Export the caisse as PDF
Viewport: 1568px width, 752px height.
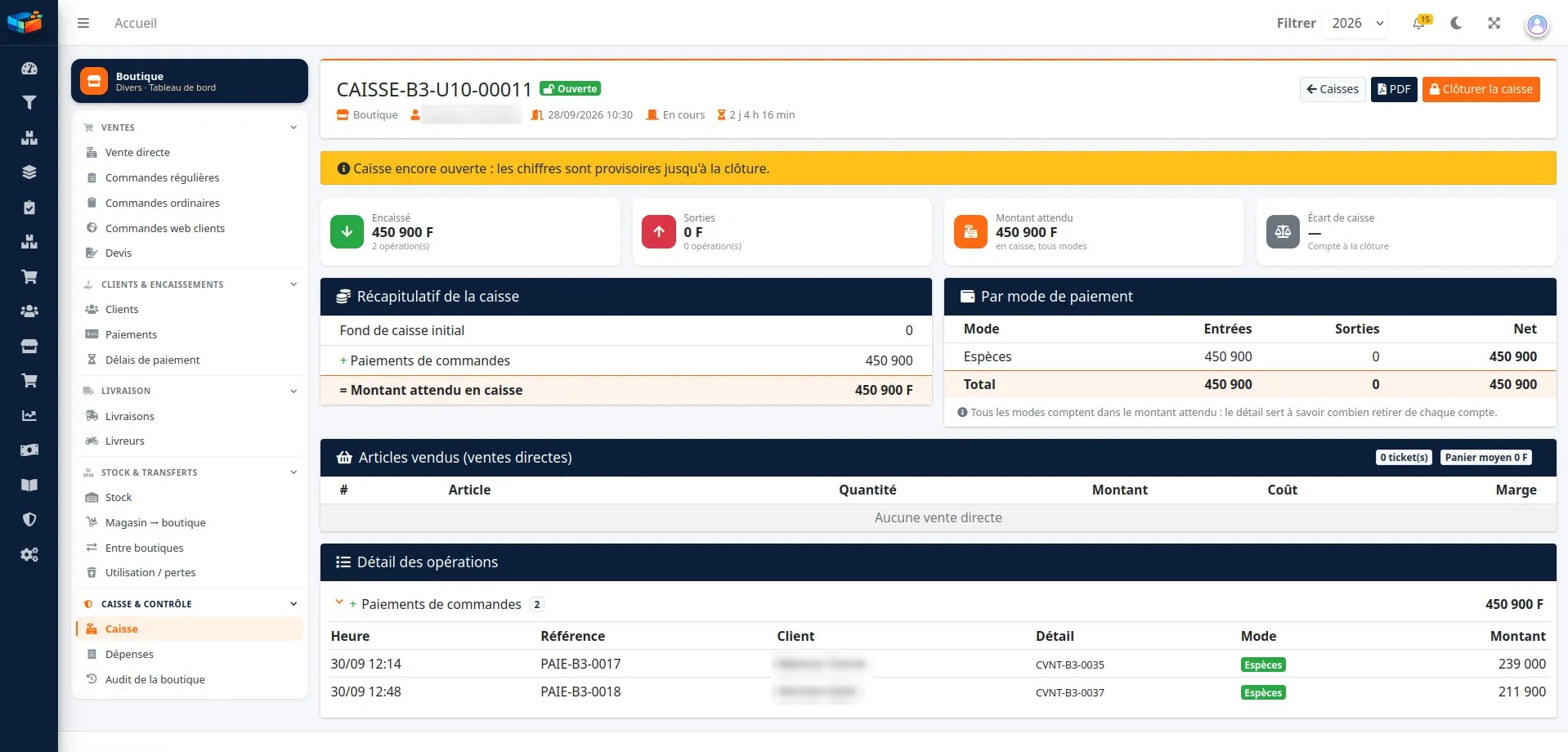1394,89
